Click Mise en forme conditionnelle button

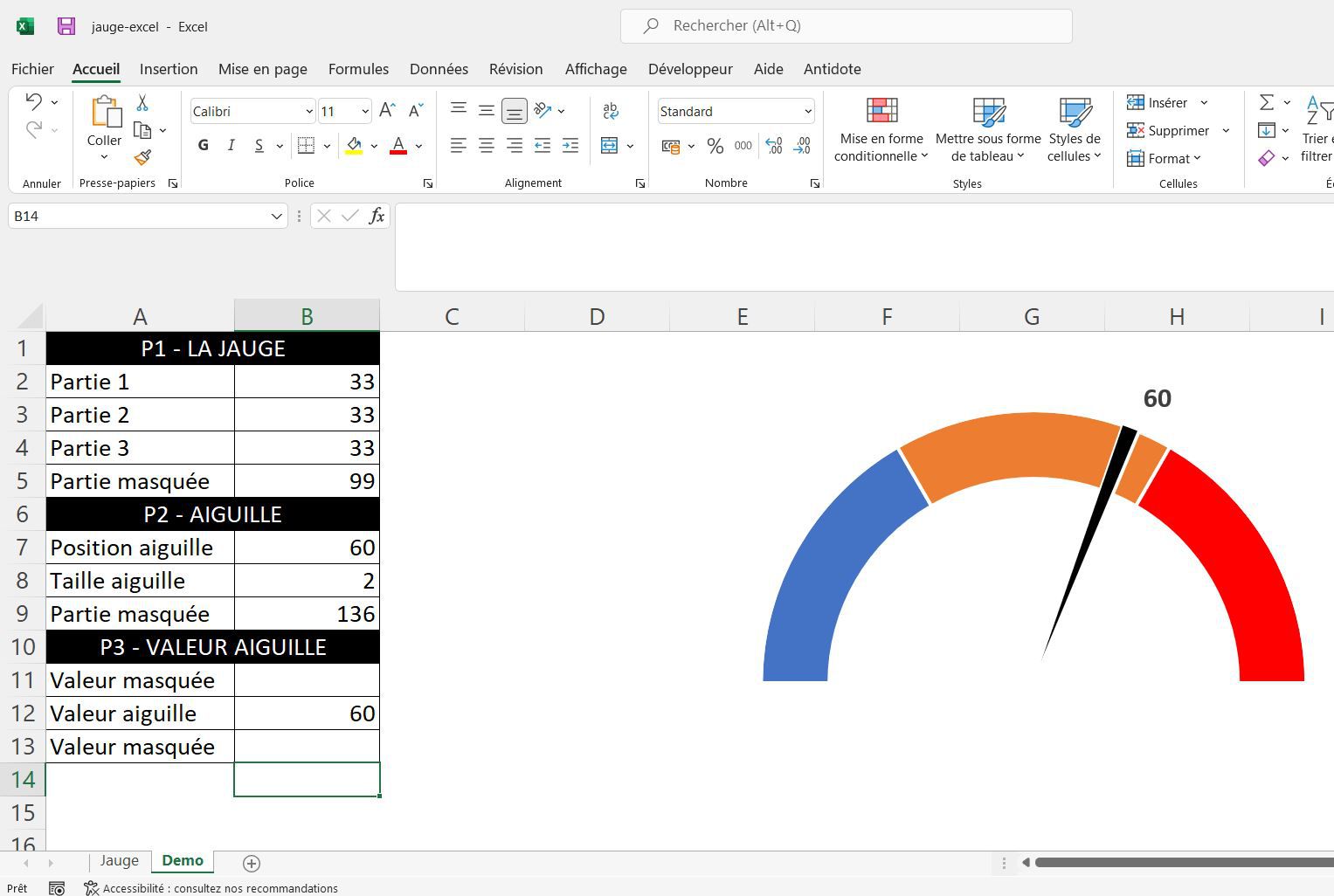pos(881,129)
